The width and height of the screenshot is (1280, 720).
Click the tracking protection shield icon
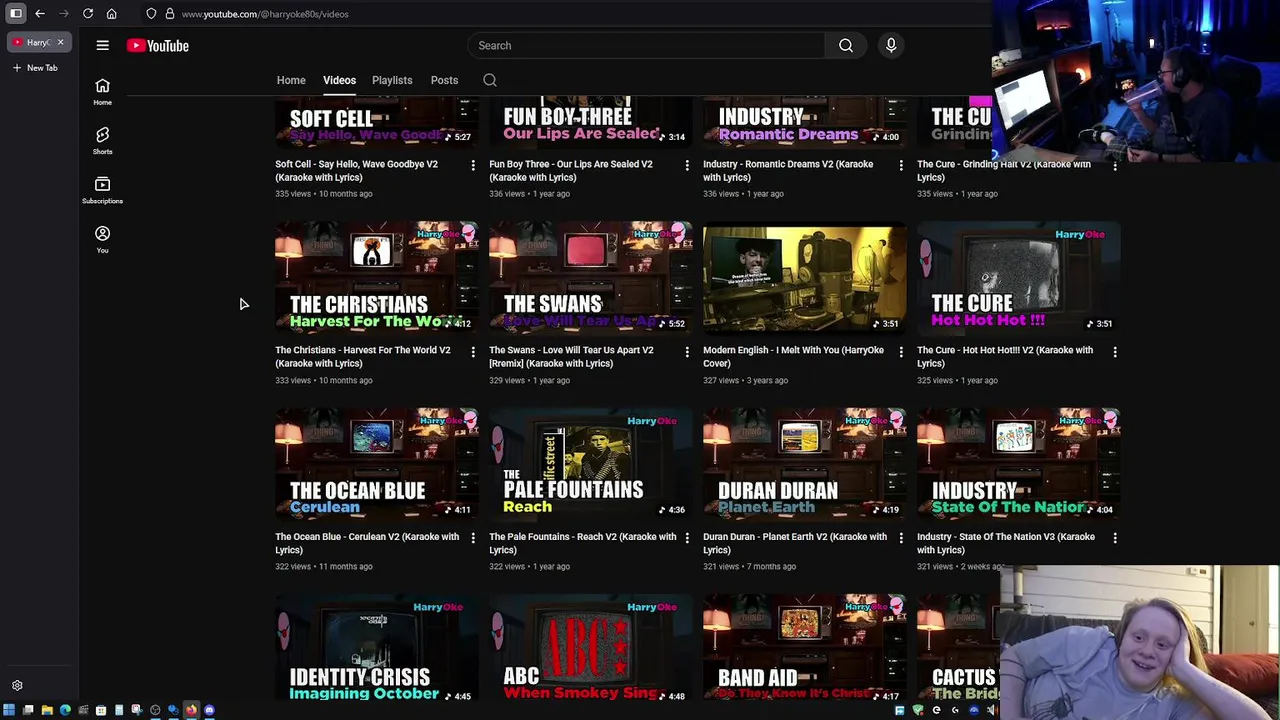tap(151, 14)
